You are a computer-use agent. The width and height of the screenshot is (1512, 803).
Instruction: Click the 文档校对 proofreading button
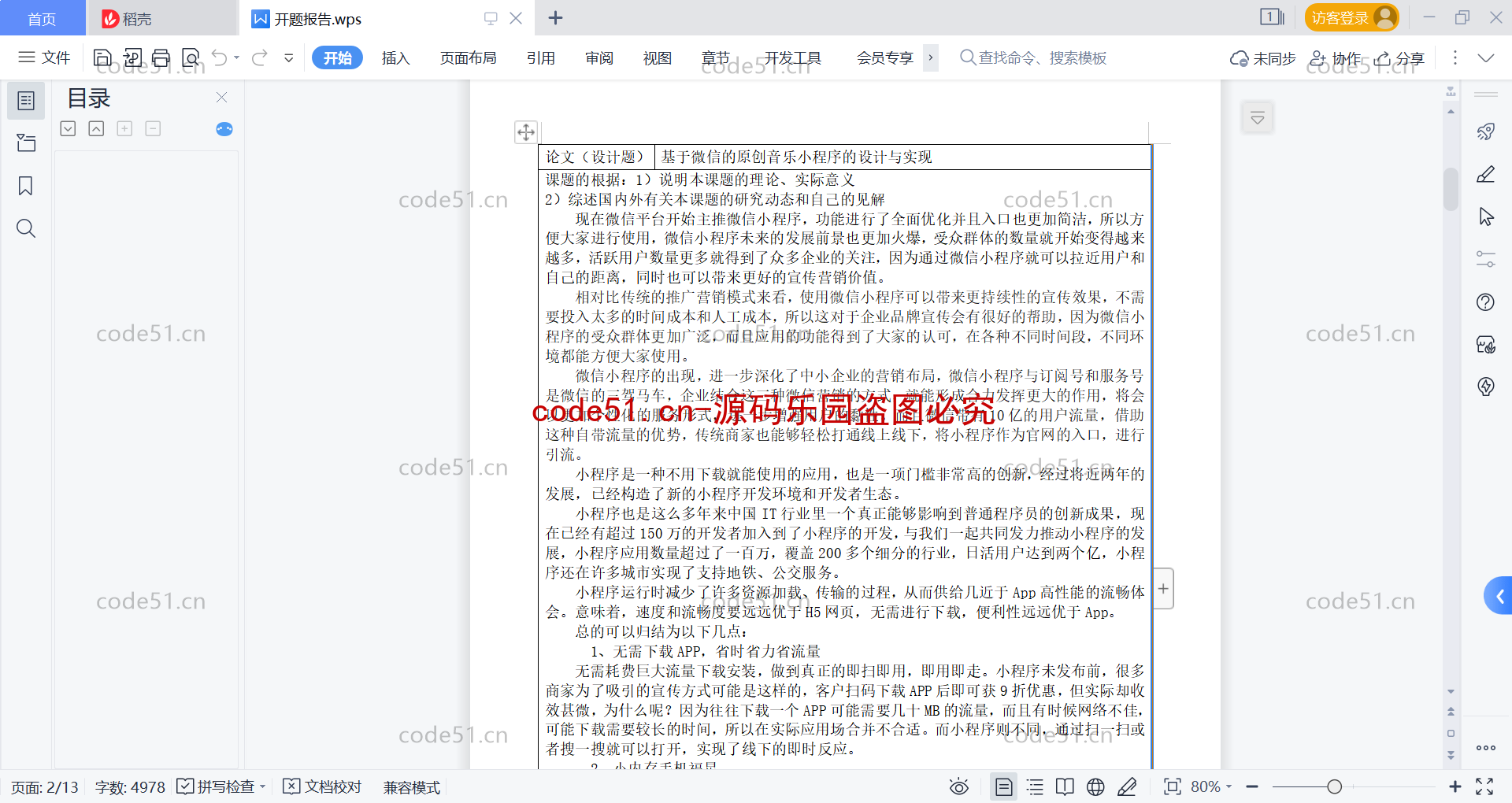(x=322, y=786)
